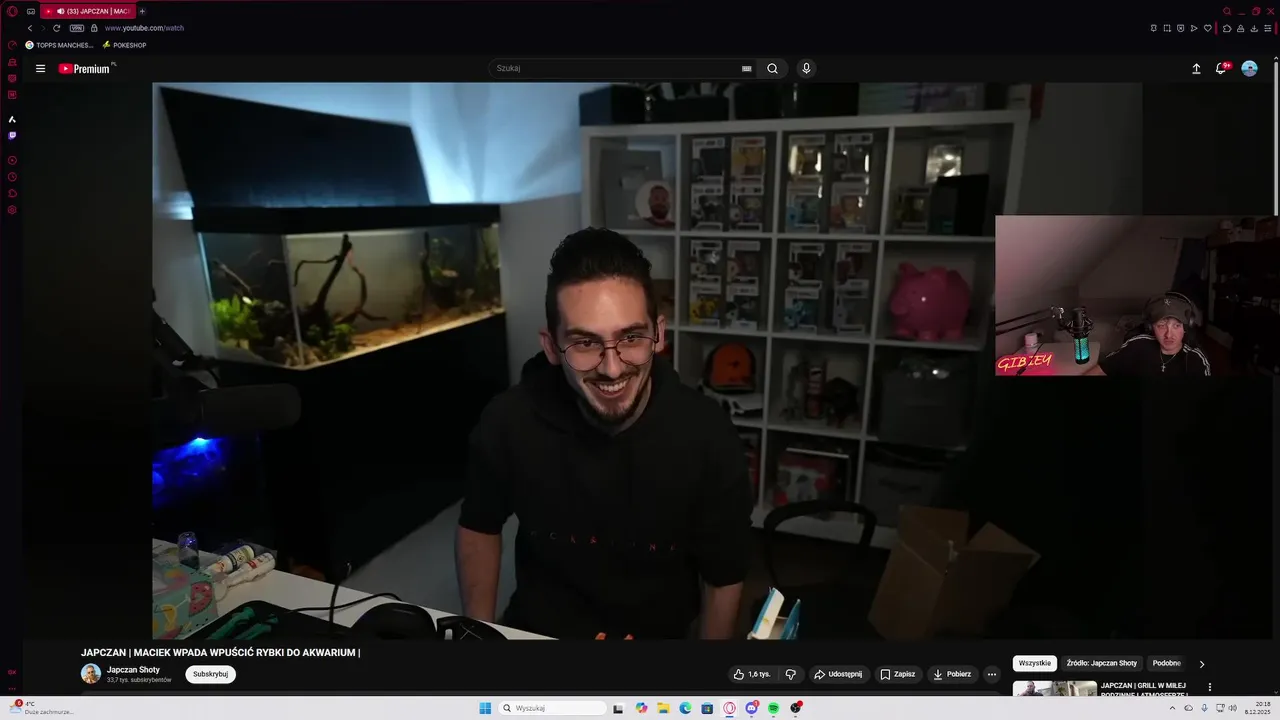Viewport: 1280px width, 720px height.
Task: Open the YouTube account avatar menu
Action: 1249,68
